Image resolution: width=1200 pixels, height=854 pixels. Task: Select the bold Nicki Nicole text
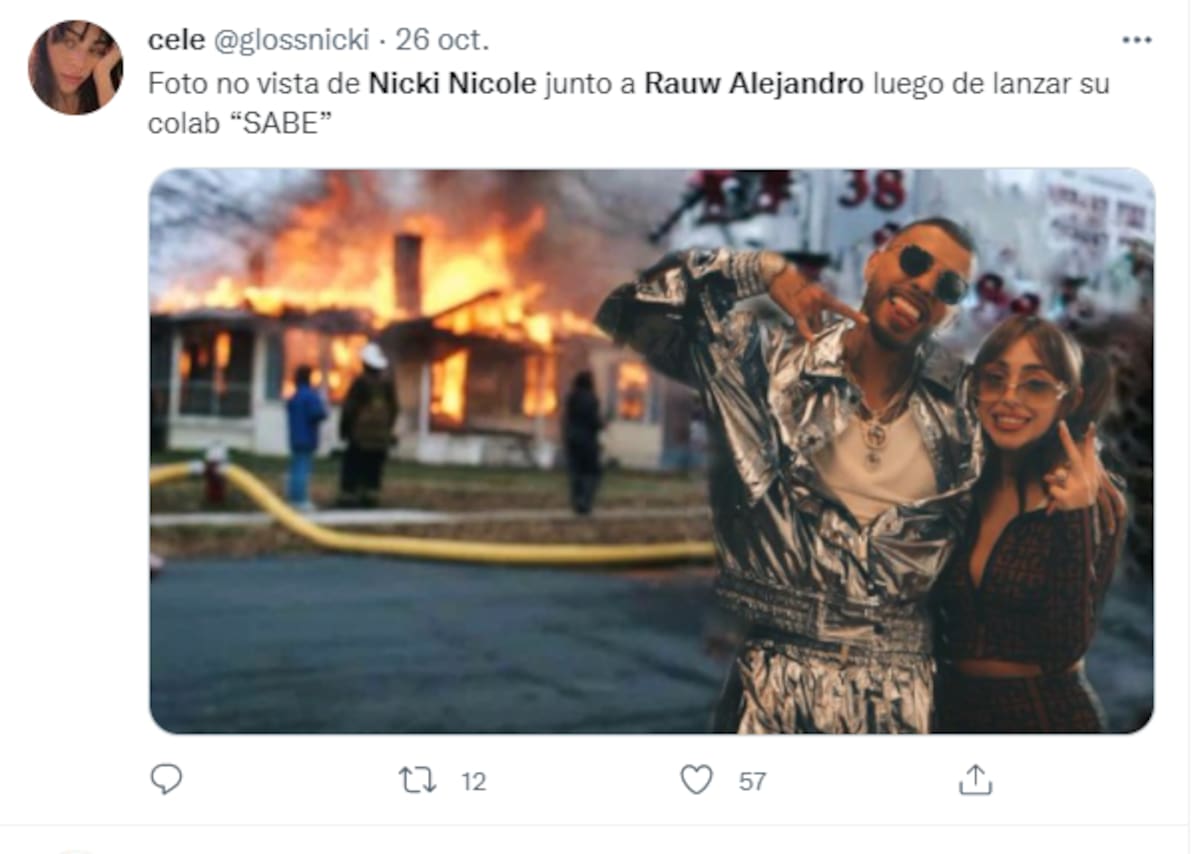pyautogui.click(x=453, y=83)
